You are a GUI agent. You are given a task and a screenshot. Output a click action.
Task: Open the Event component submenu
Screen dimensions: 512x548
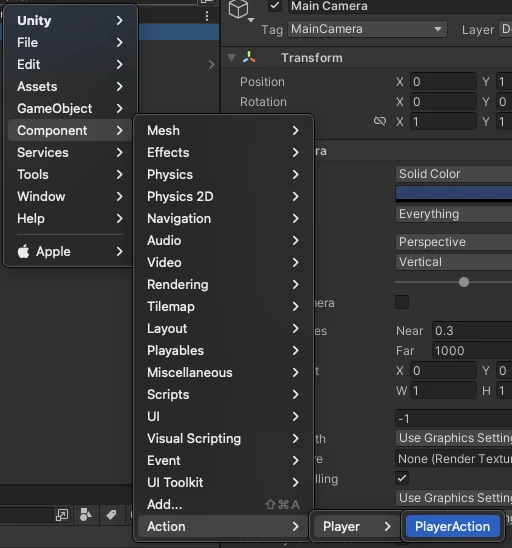223,461
